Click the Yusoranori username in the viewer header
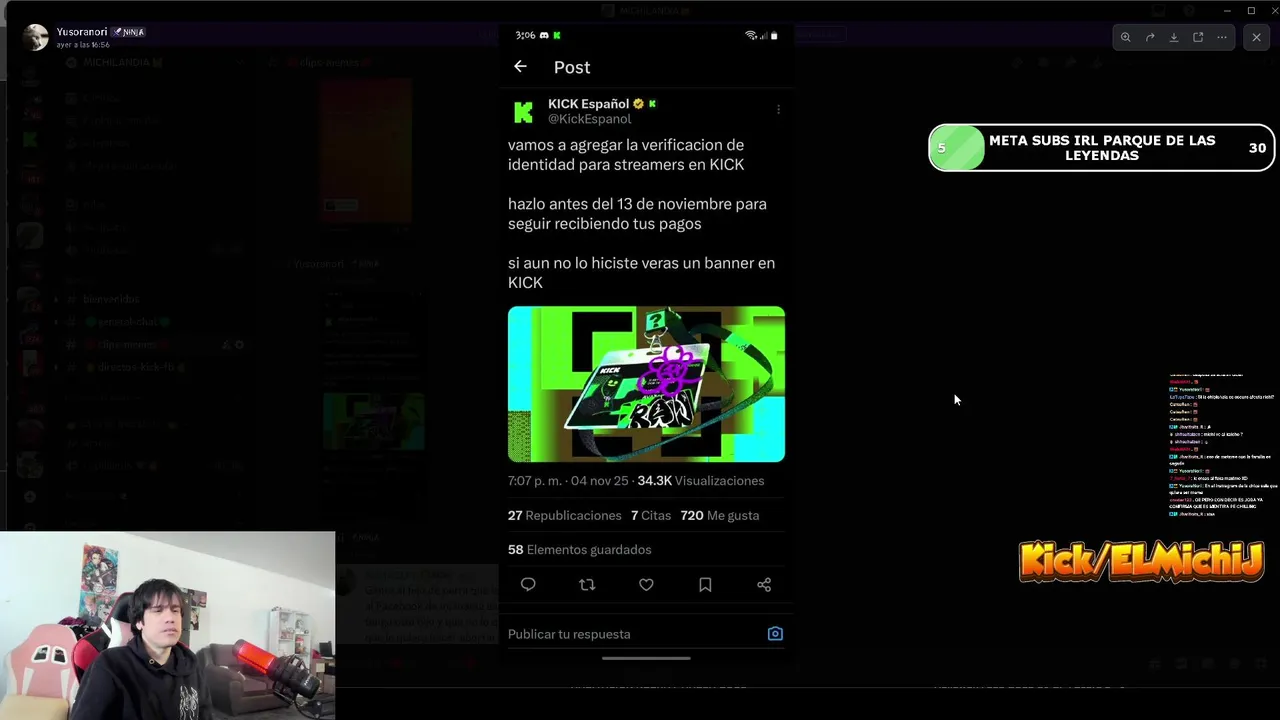Screen dimensions: 1280x720 tap(82, 32)
